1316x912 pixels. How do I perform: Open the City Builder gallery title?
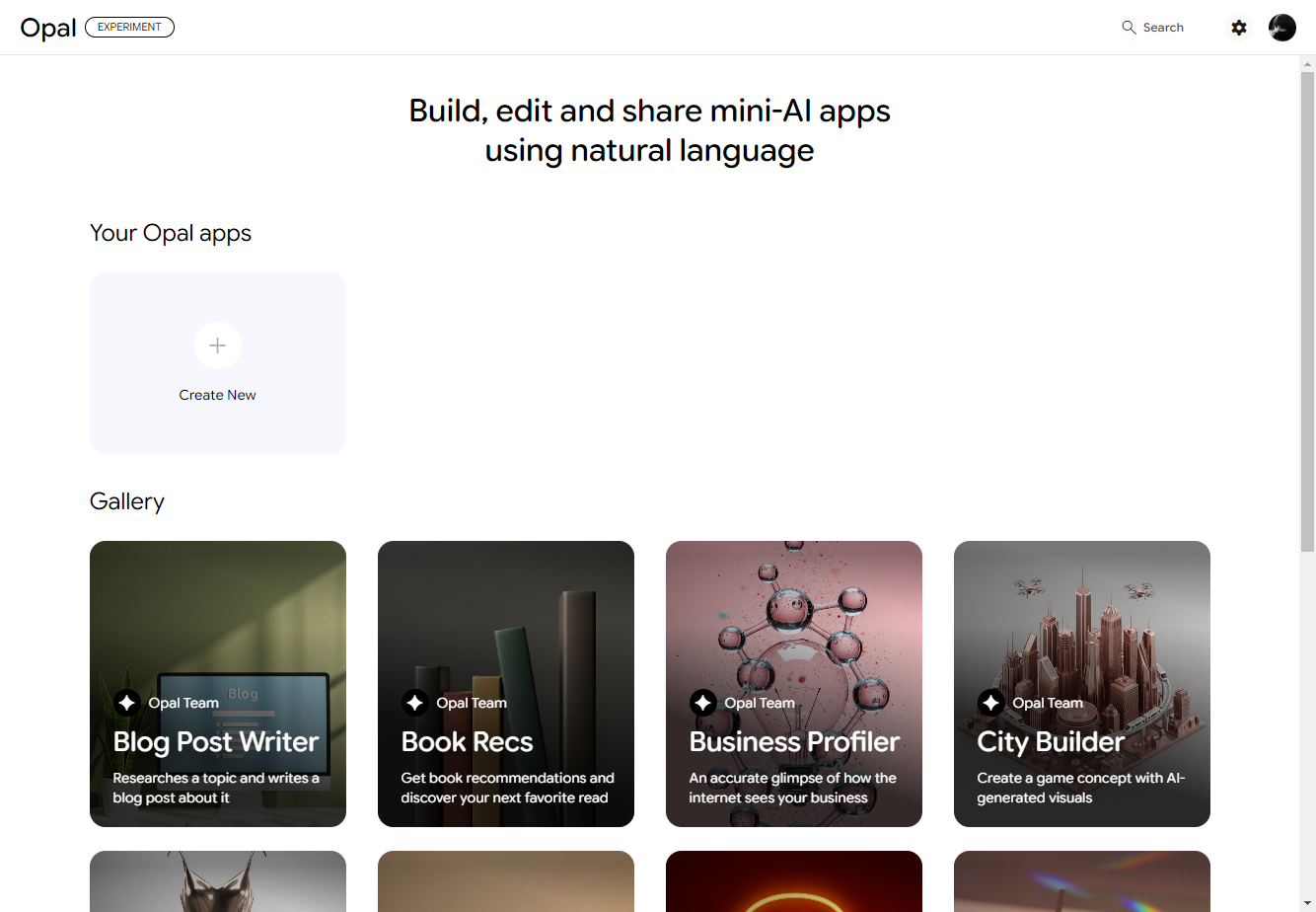click(x=1051, y=742)
